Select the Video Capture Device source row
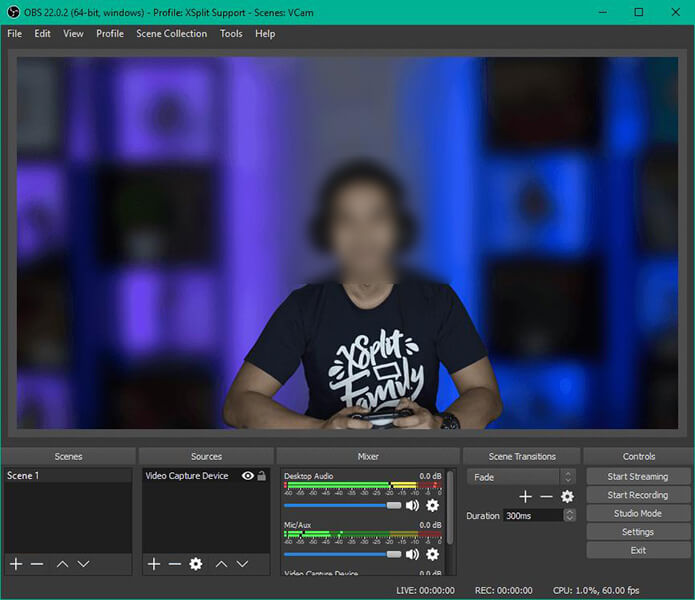This screenshot has height=600, width=695. click(x=206, y=475)
